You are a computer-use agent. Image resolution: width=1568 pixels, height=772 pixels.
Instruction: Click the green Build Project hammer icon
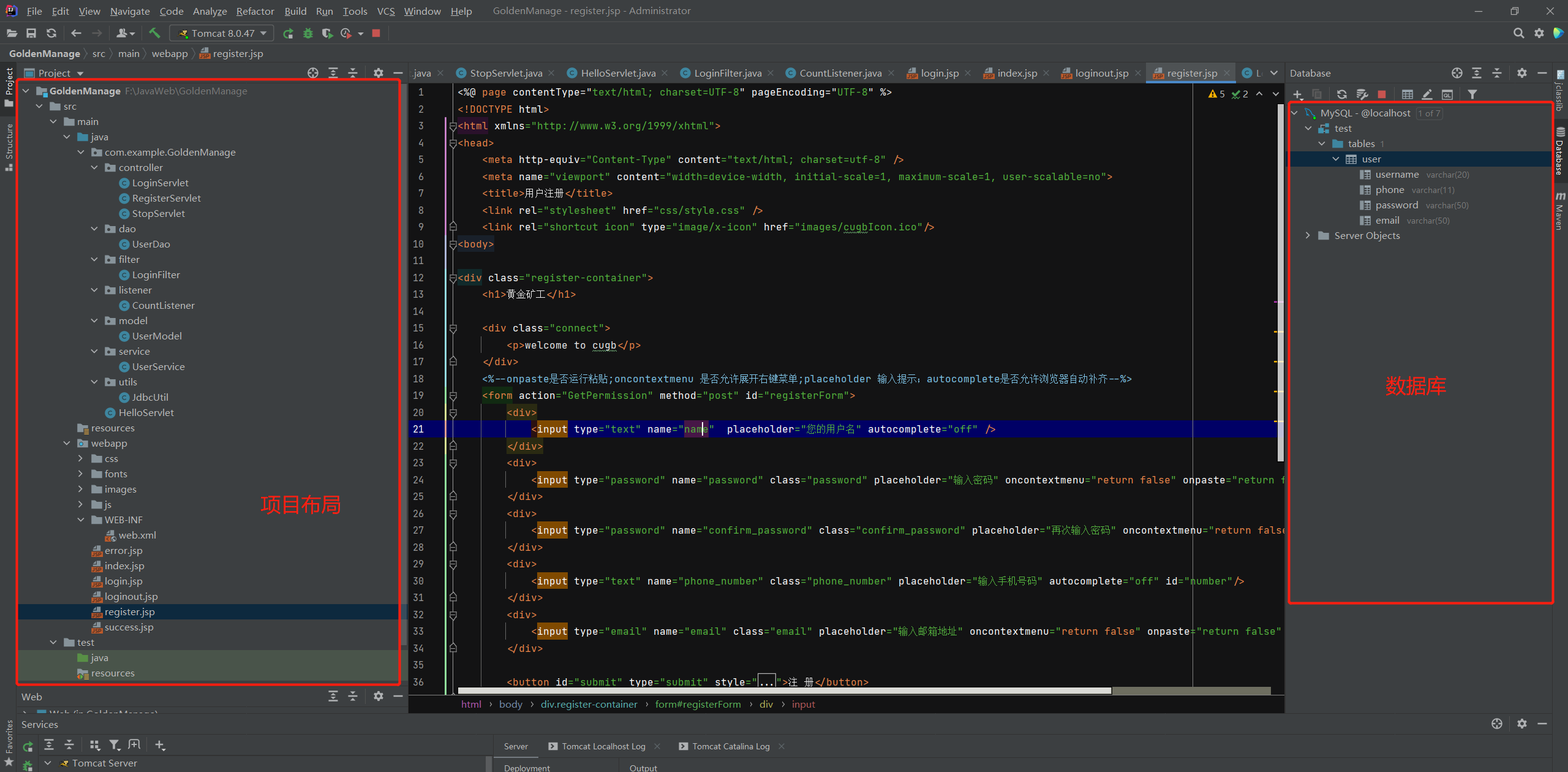[154, 33]
